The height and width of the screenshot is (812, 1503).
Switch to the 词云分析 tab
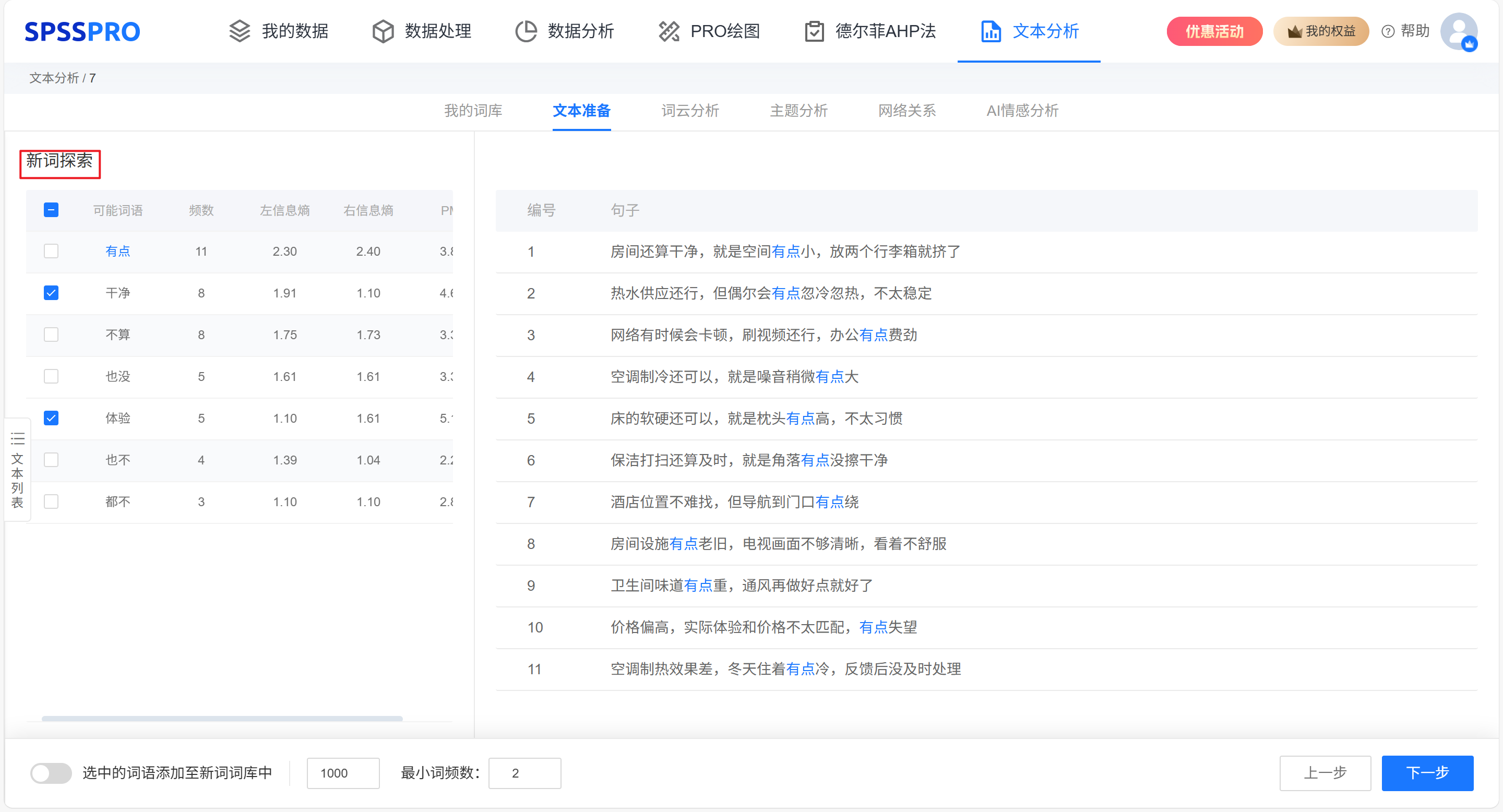point(689,110)
